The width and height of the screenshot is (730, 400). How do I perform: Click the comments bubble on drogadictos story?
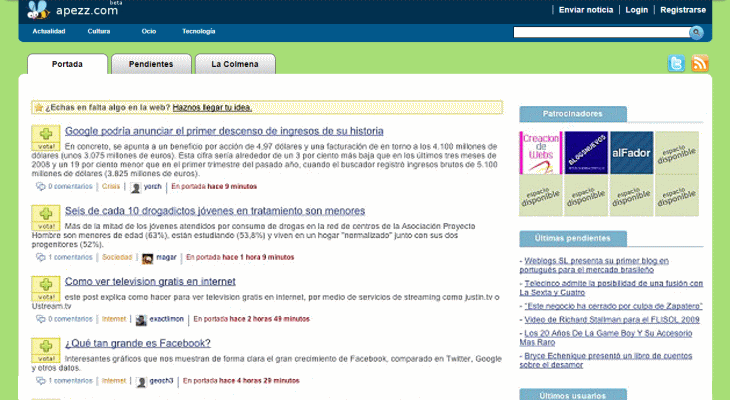pos(41,258)
